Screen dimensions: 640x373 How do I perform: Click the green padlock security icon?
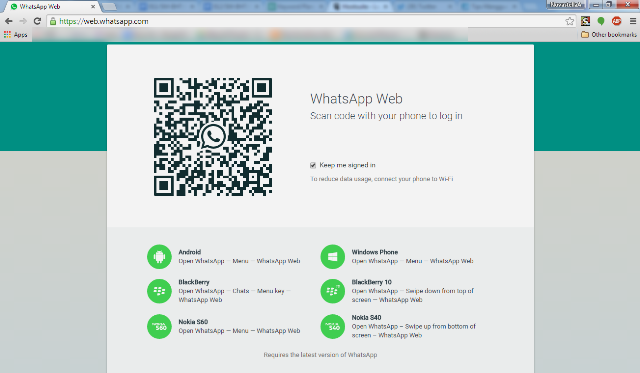point(53,21)
